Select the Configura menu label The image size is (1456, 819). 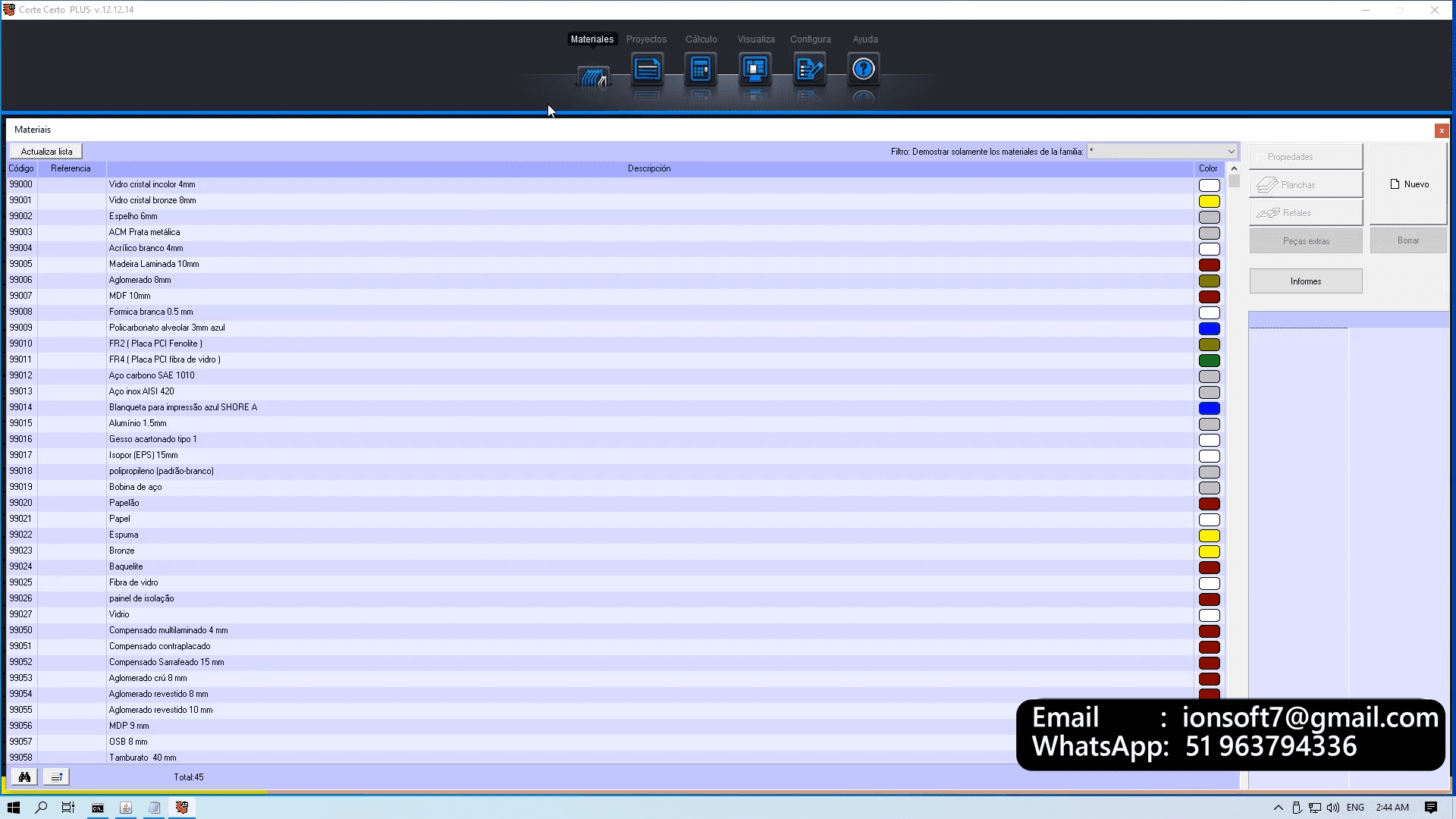pyautogui.click(x=810, y=39)
